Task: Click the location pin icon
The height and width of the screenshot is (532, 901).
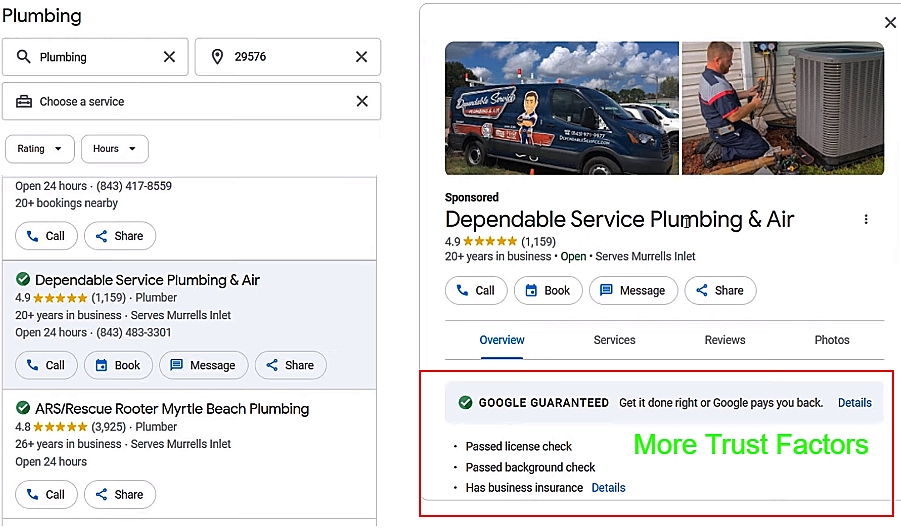Action: point(217,57)
